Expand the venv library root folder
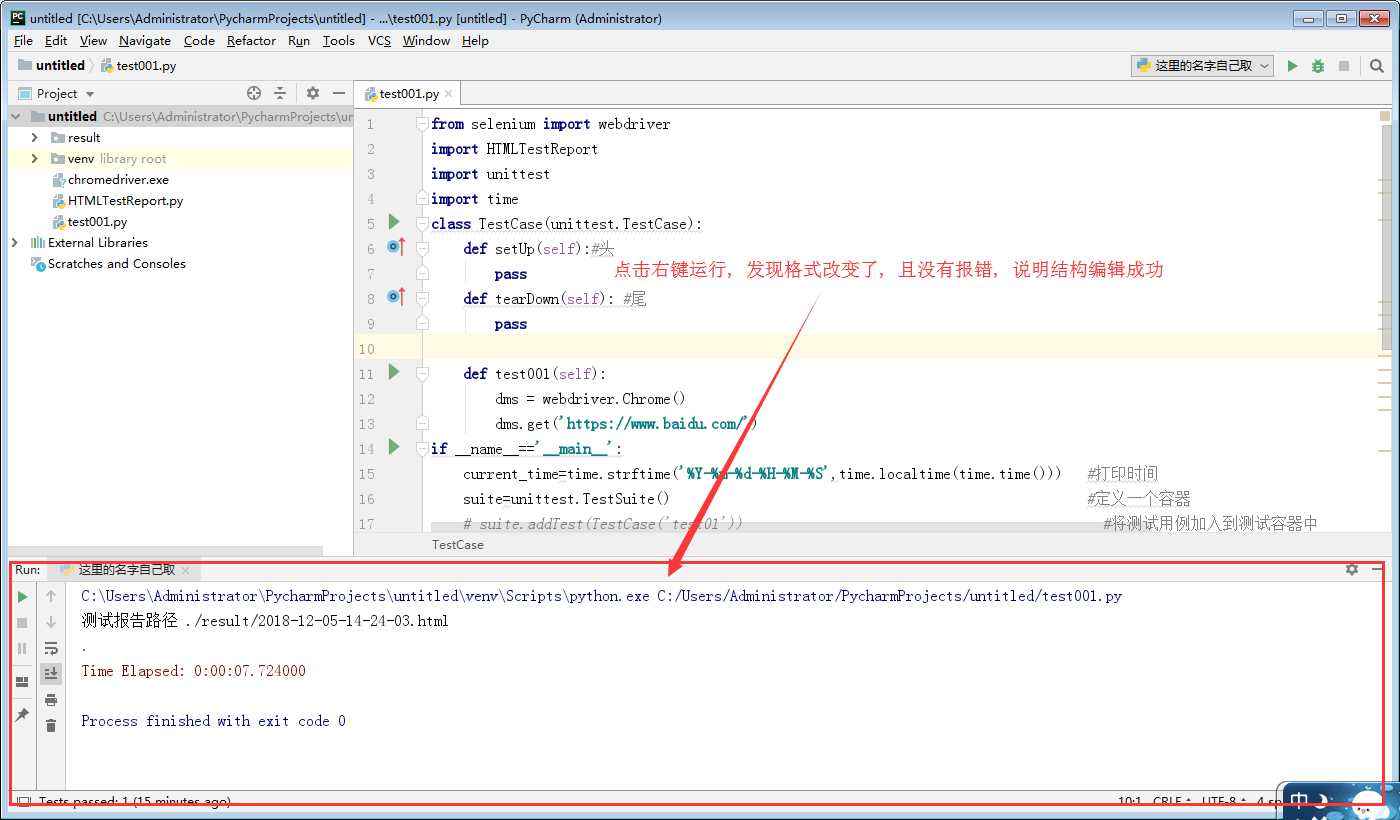1400x820 pixels. tap(35, 158)
